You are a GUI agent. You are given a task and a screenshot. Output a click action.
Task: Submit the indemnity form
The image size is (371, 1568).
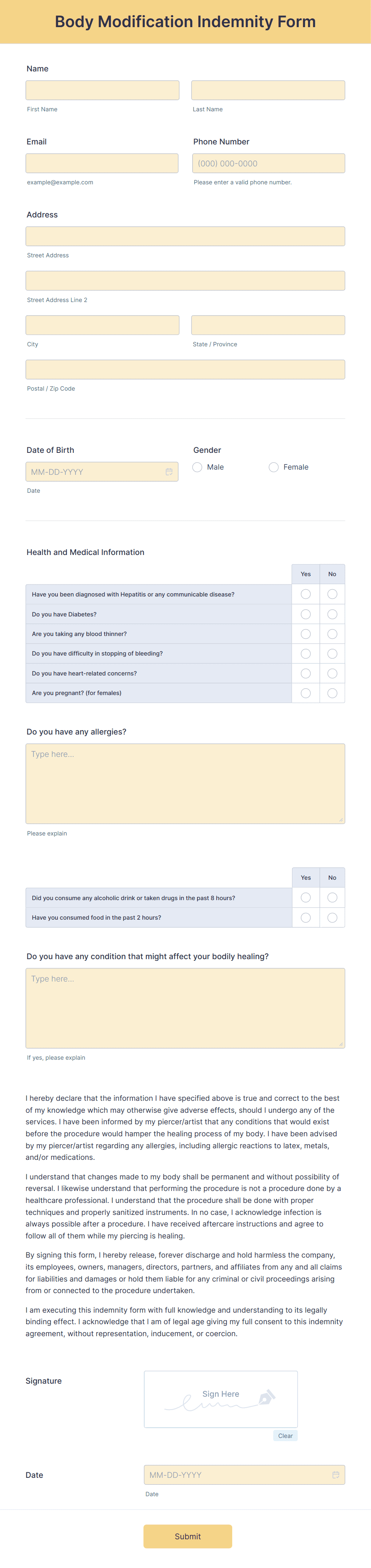click(x=187, y=1536)
